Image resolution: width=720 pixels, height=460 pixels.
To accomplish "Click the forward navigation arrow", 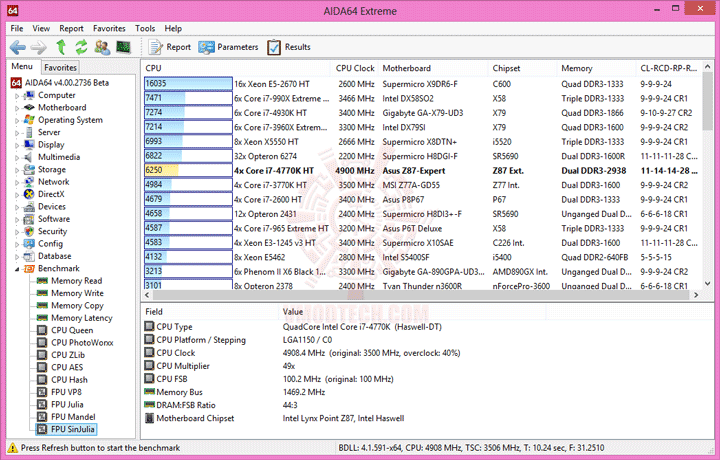I will point(39,47).
